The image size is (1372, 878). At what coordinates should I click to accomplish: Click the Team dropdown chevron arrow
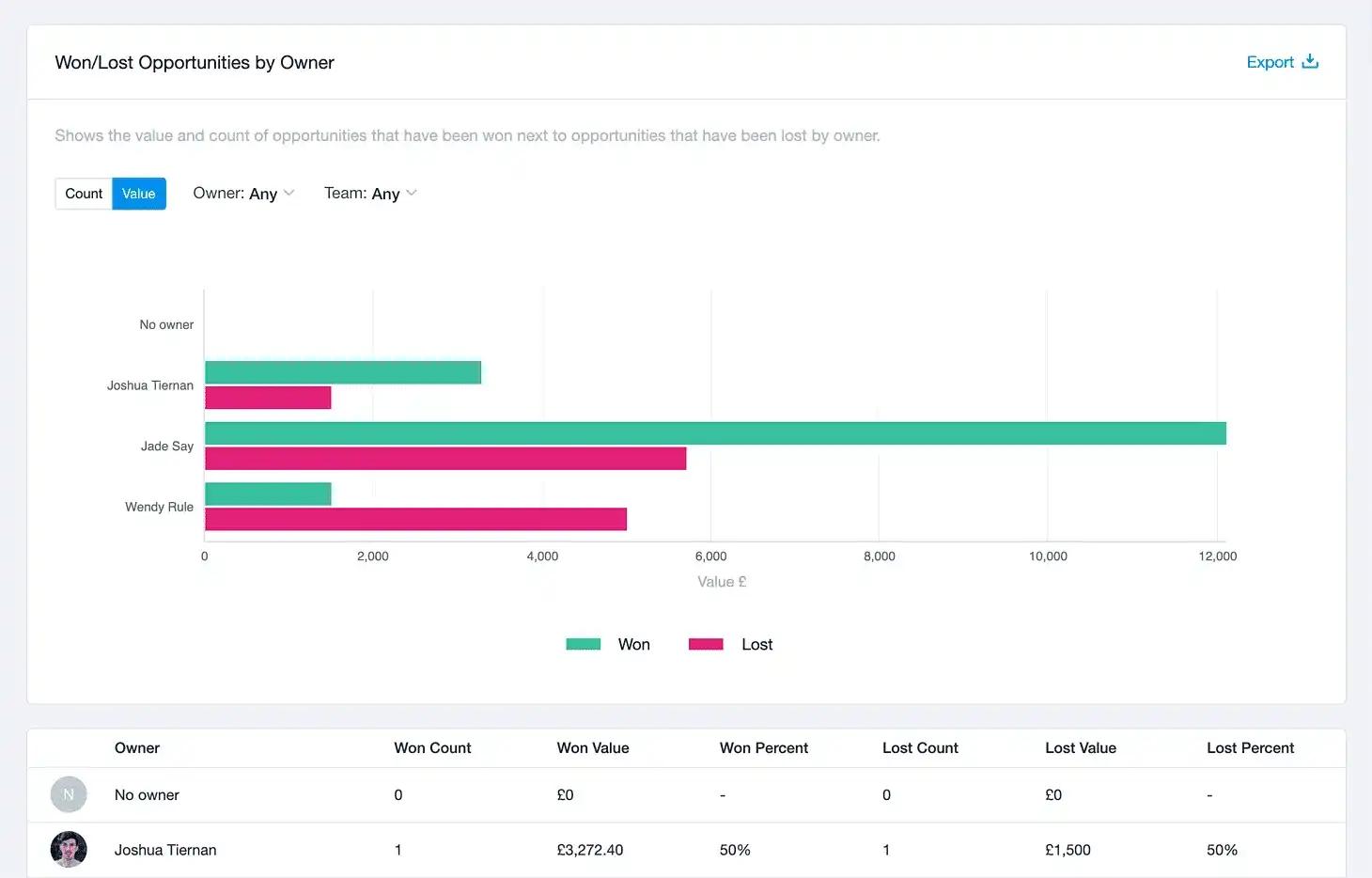tap(411, 193)
